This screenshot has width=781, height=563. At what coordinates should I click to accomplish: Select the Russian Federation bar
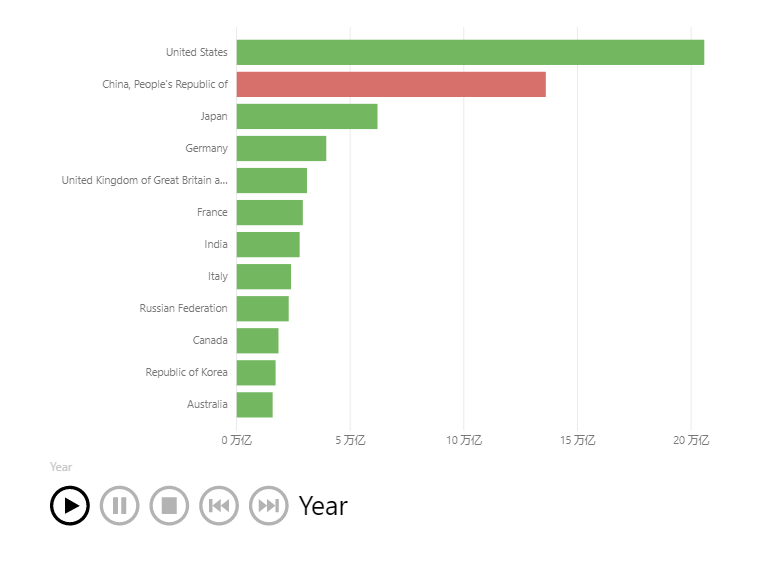pyautogui.click(x=263, y=308)
